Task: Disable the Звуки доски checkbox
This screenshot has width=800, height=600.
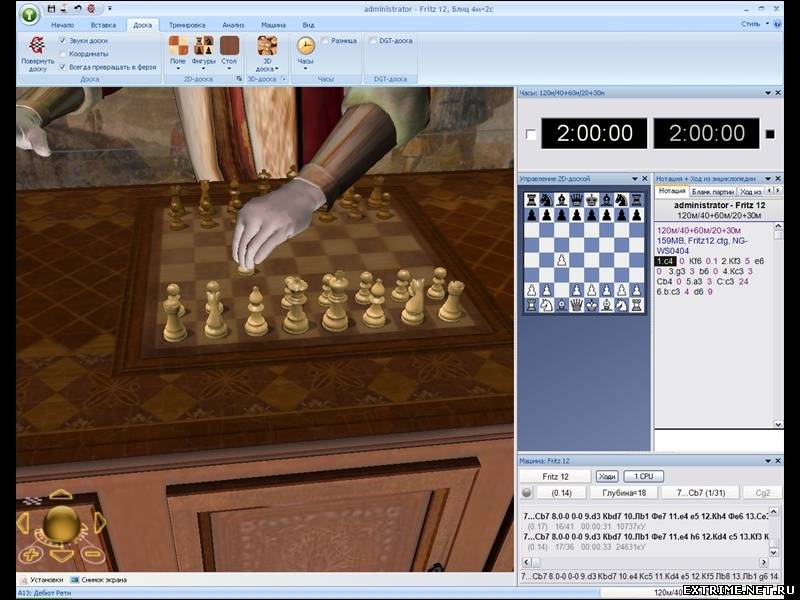Action: click(63, 41)
